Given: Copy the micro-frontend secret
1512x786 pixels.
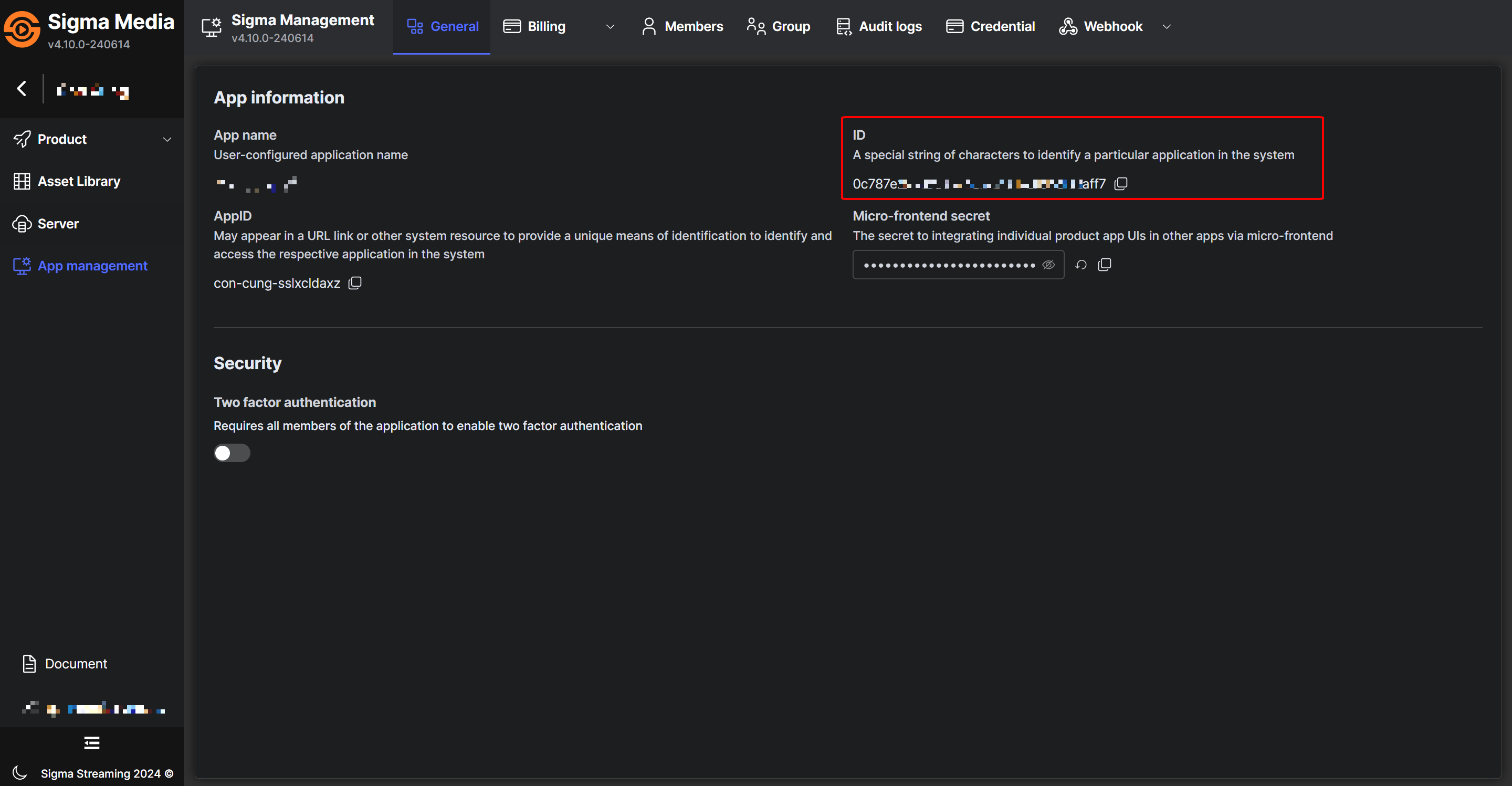Looking at the screenshot, I should click(1105, 265).
